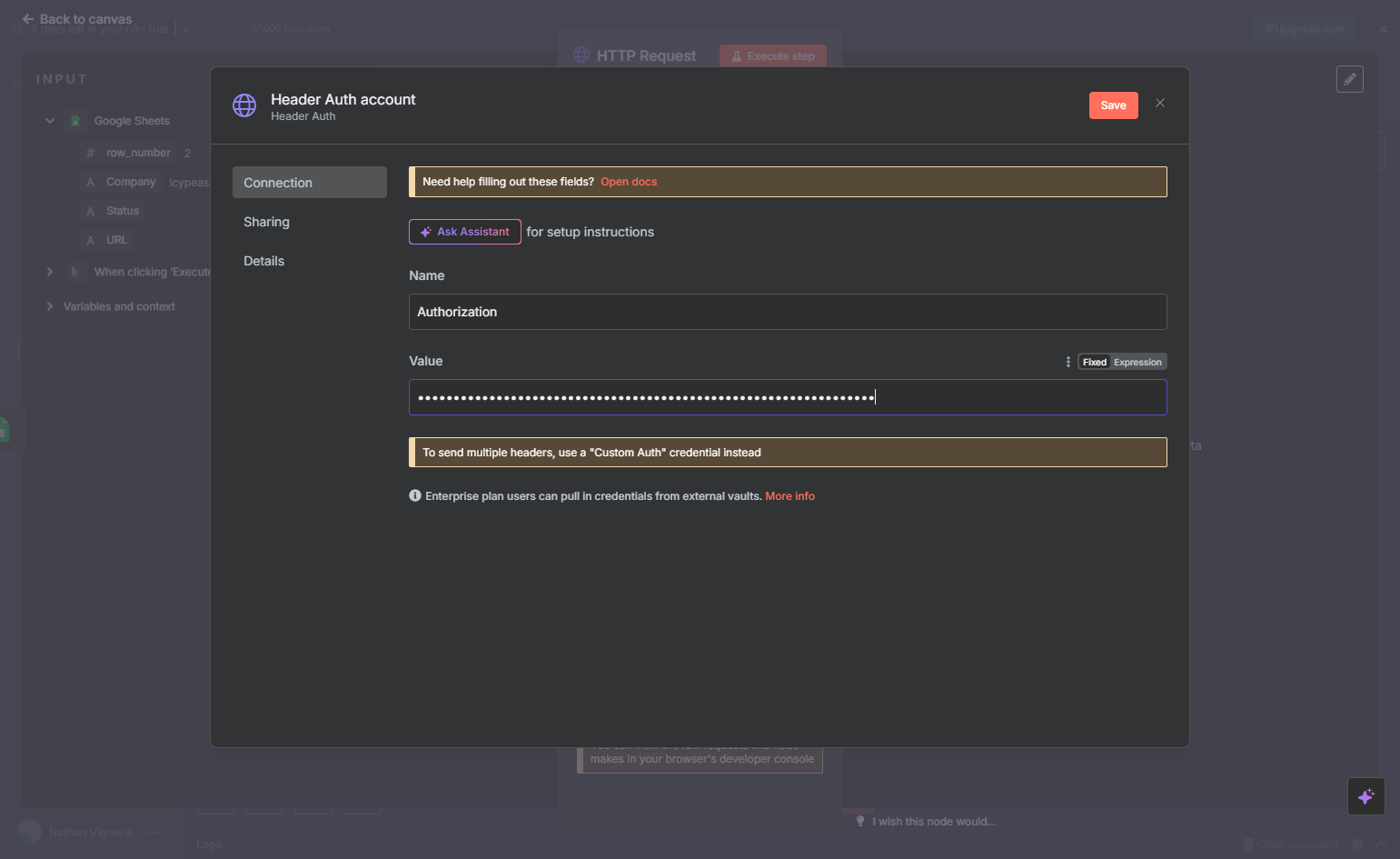Click the lightbulb icon beside the node wish link
The width and height of the screenshot is (1400, 859).
coord(860,821)
